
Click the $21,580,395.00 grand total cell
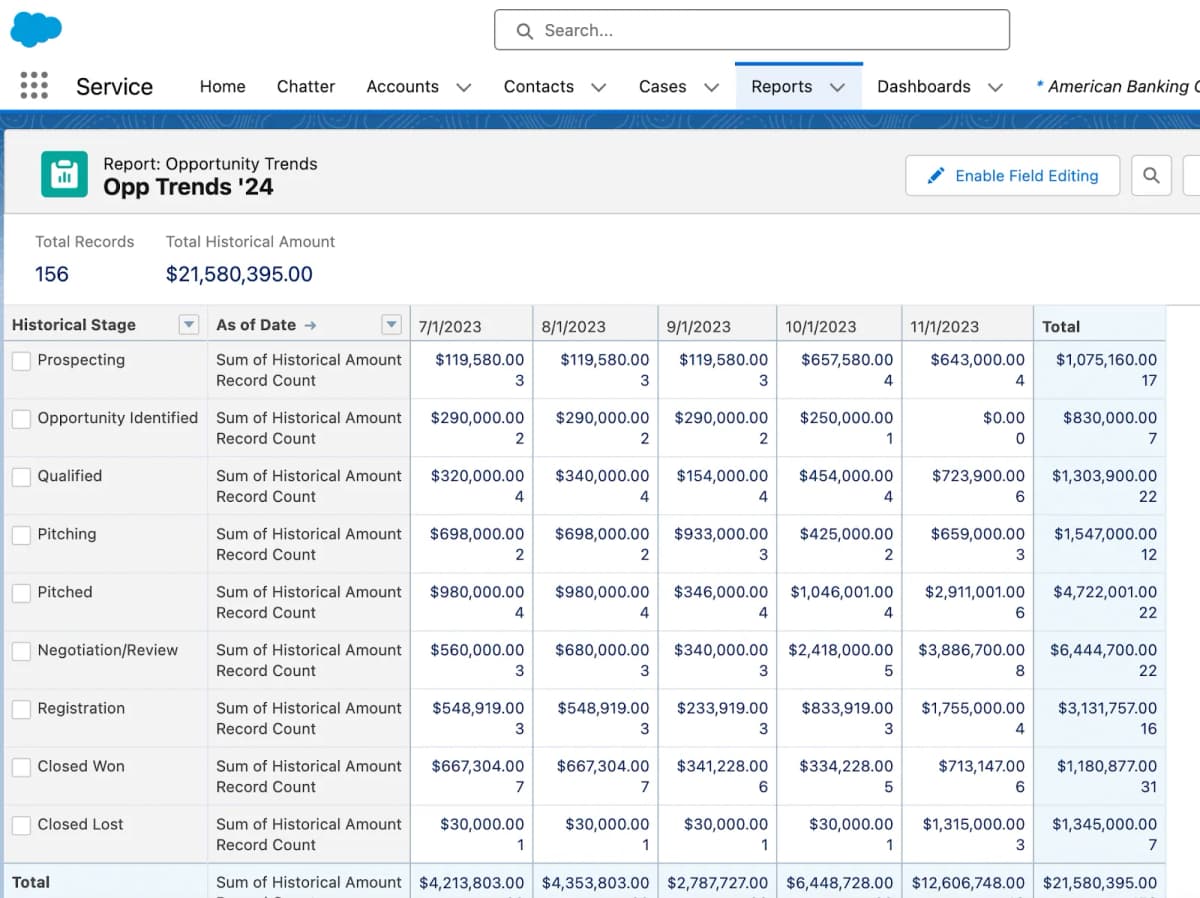click(x=1100, y=882)
